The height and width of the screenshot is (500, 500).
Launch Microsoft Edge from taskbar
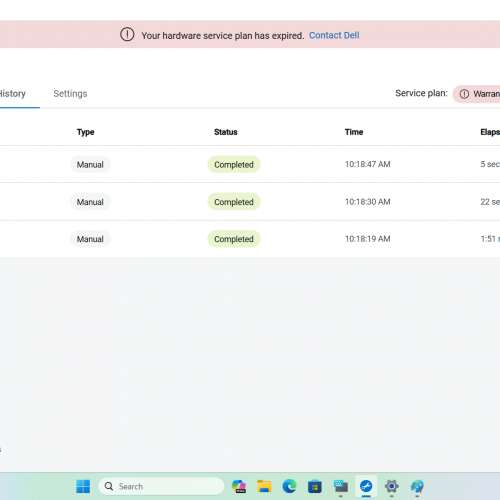(x=289, y=487)
